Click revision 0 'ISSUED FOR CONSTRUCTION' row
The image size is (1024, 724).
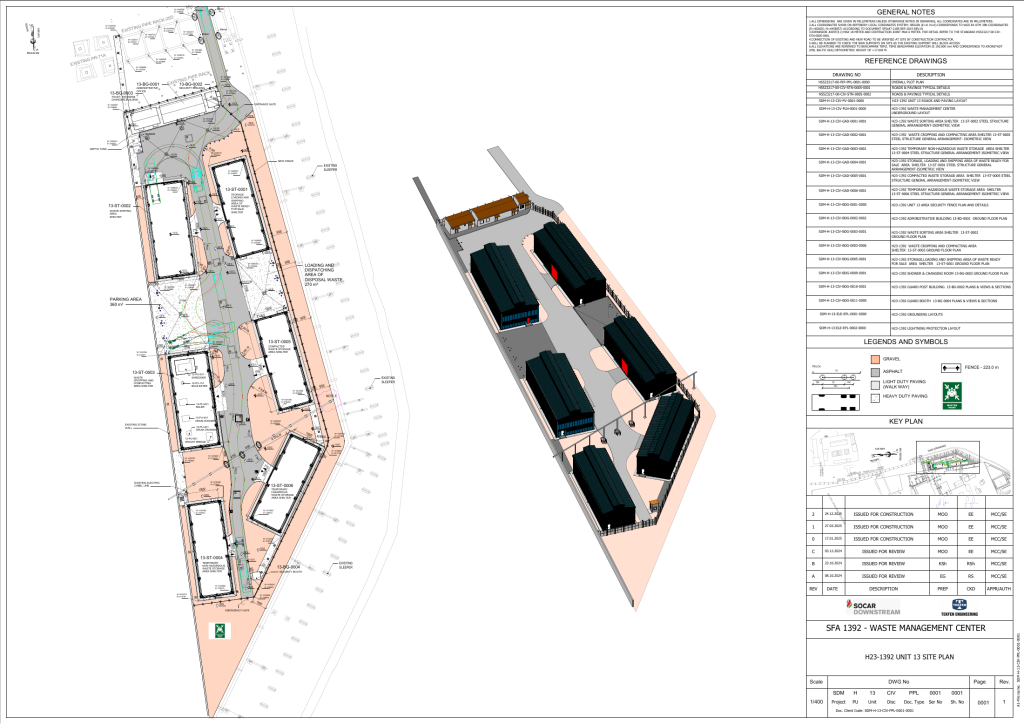(x=908, y=539)
